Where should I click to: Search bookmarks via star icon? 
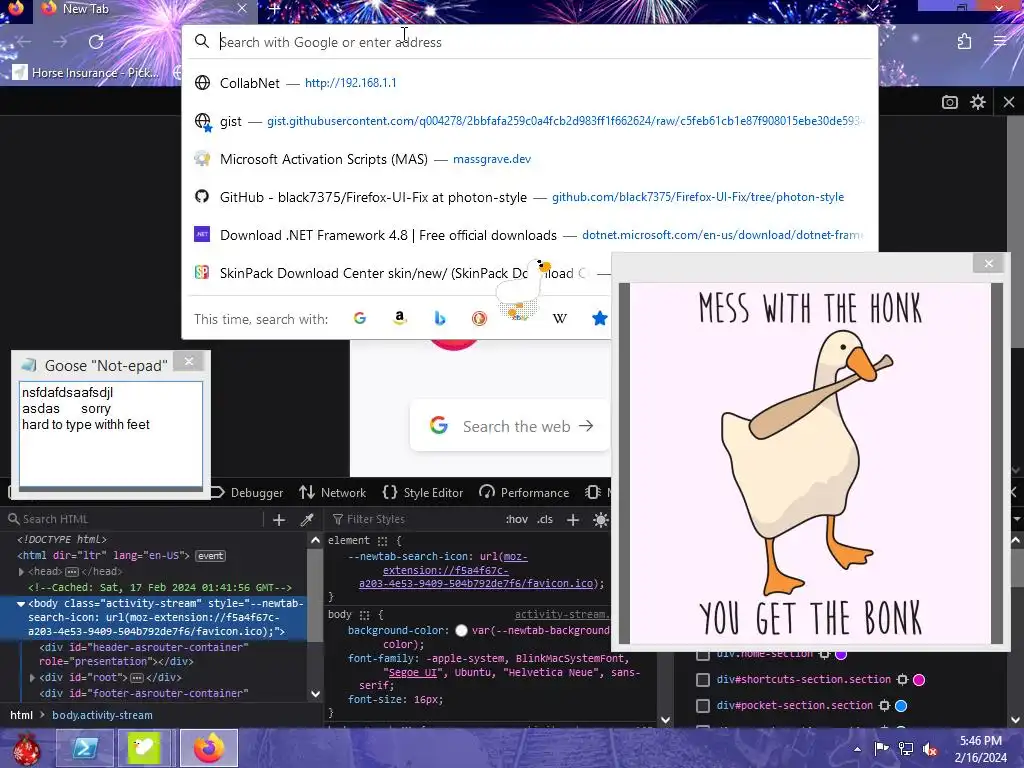tap(600, 319)
